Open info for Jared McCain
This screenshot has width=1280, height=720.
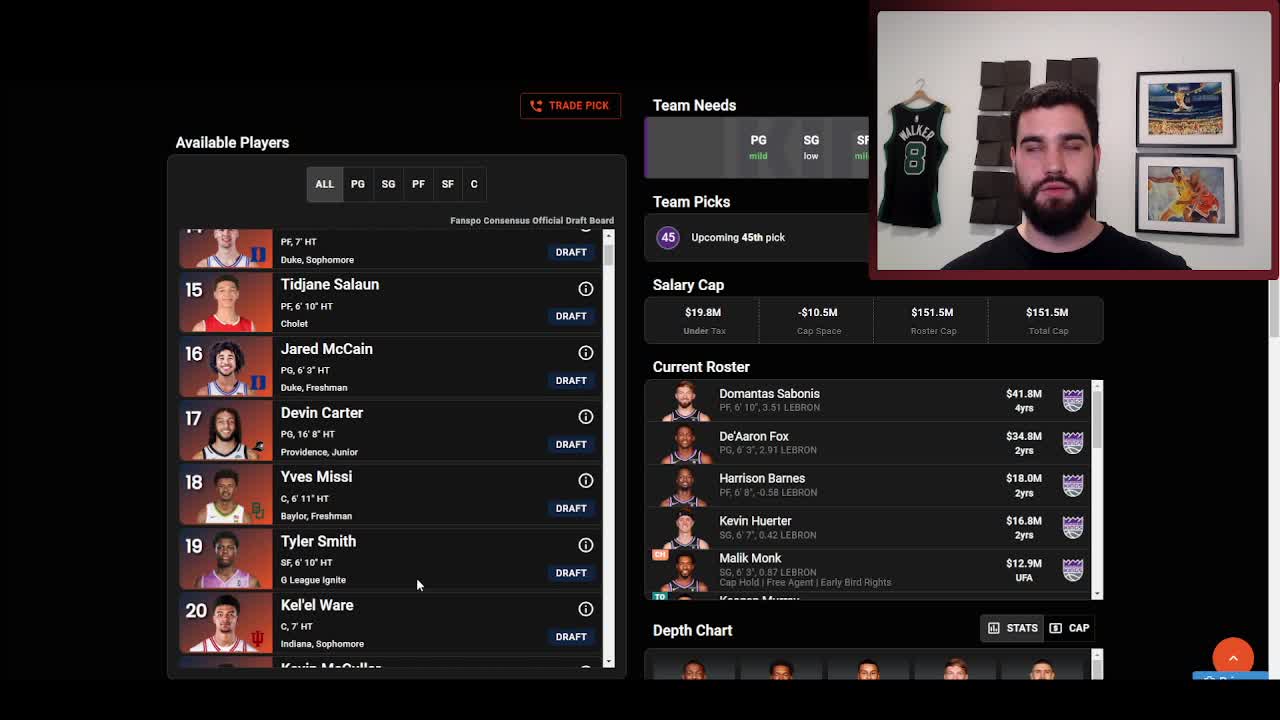click(586, 353)
